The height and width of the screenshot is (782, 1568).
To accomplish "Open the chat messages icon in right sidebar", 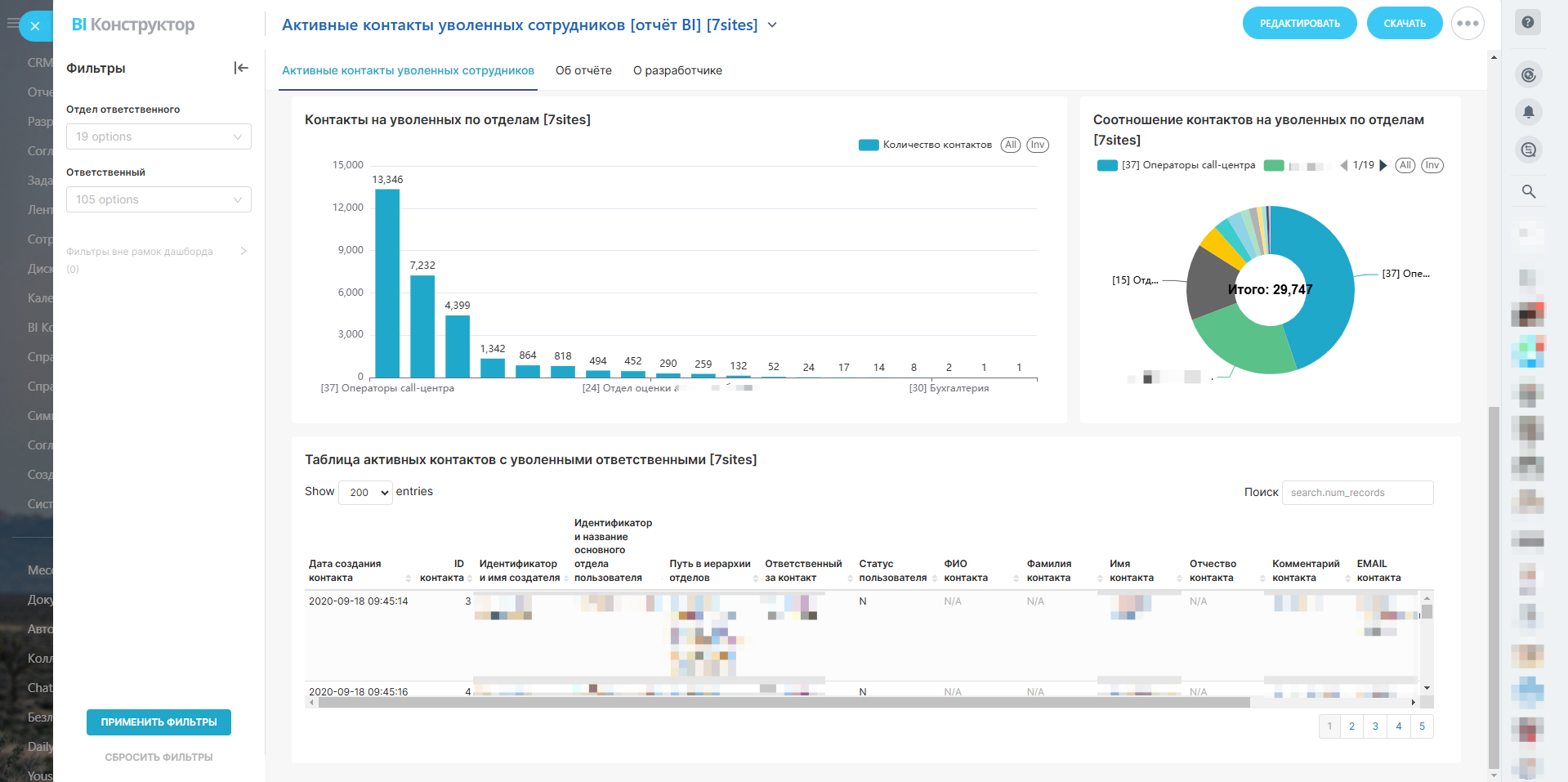I will pos(1528,150).
